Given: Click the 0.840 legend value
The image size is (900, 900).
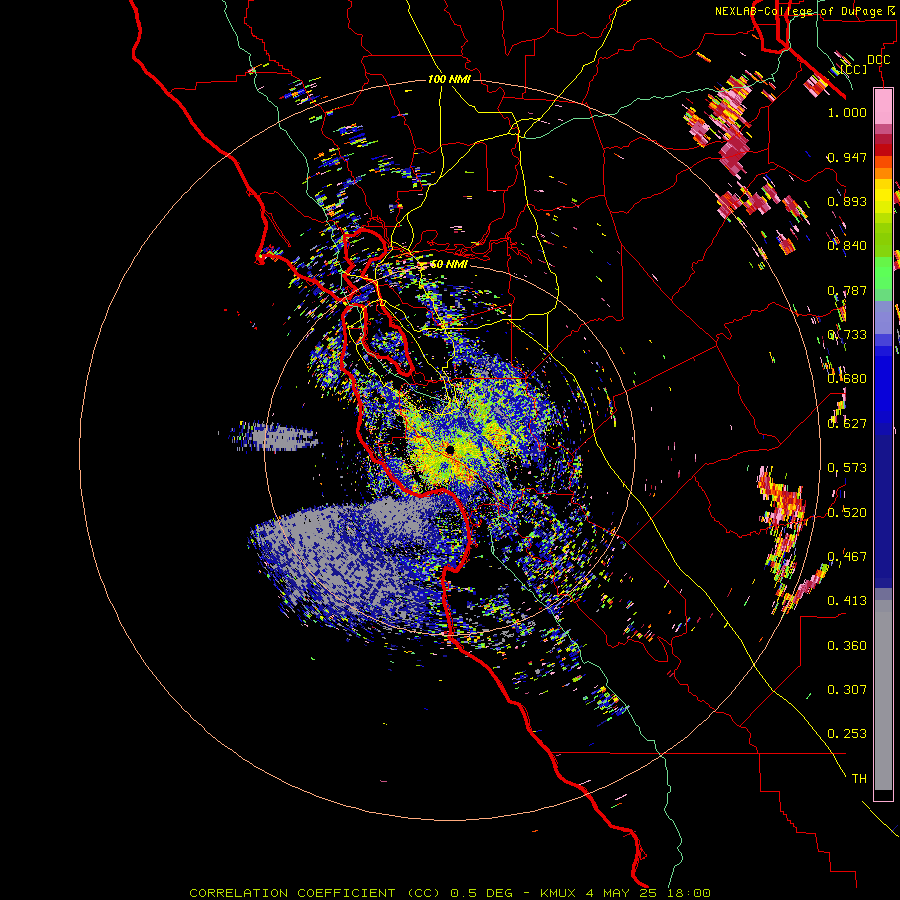Looking at the screenshot, I should click(x=847, y=246).
